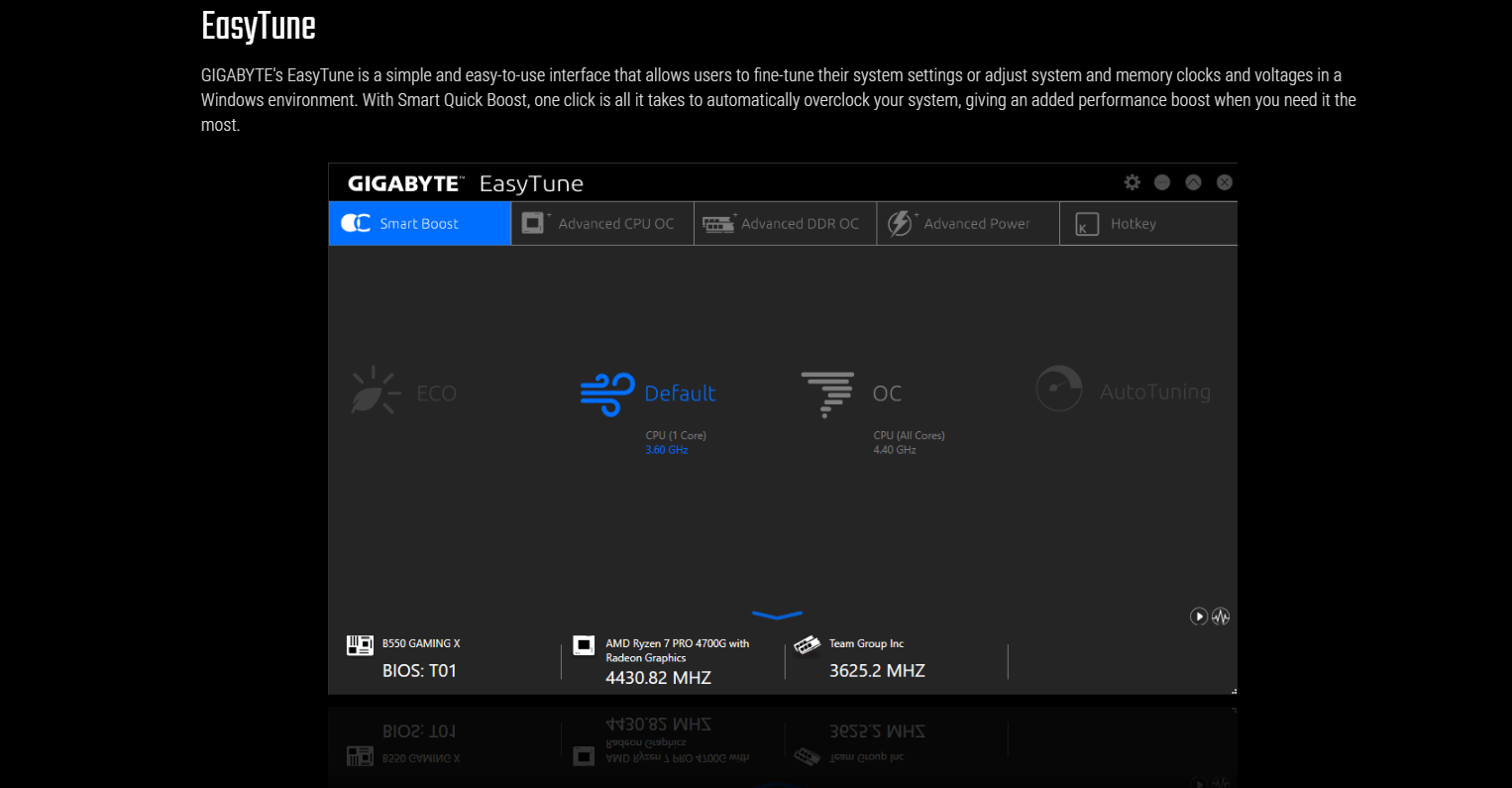Collapse window using the up-arrow circle button
The width and height of the screenshot is (1512, 788).
coord(1193,182)
